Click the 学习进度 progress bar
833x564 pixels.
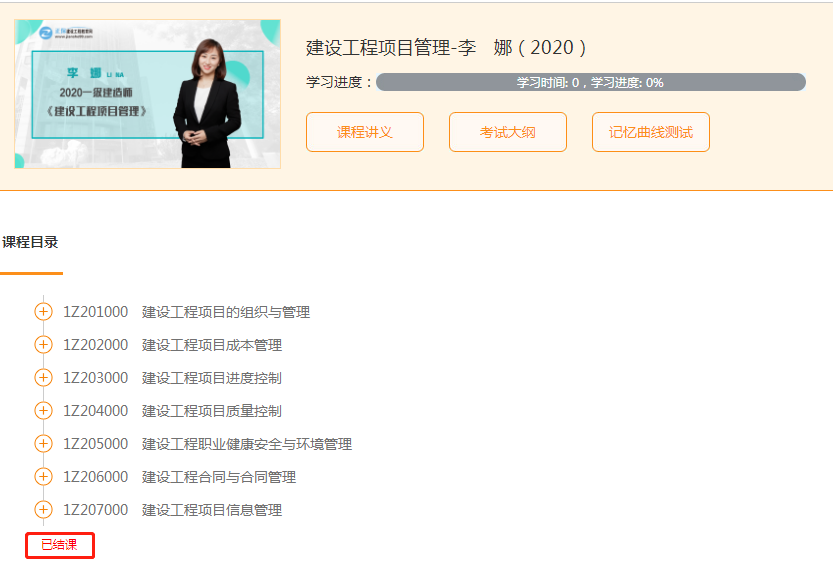(x=590, y=82)
